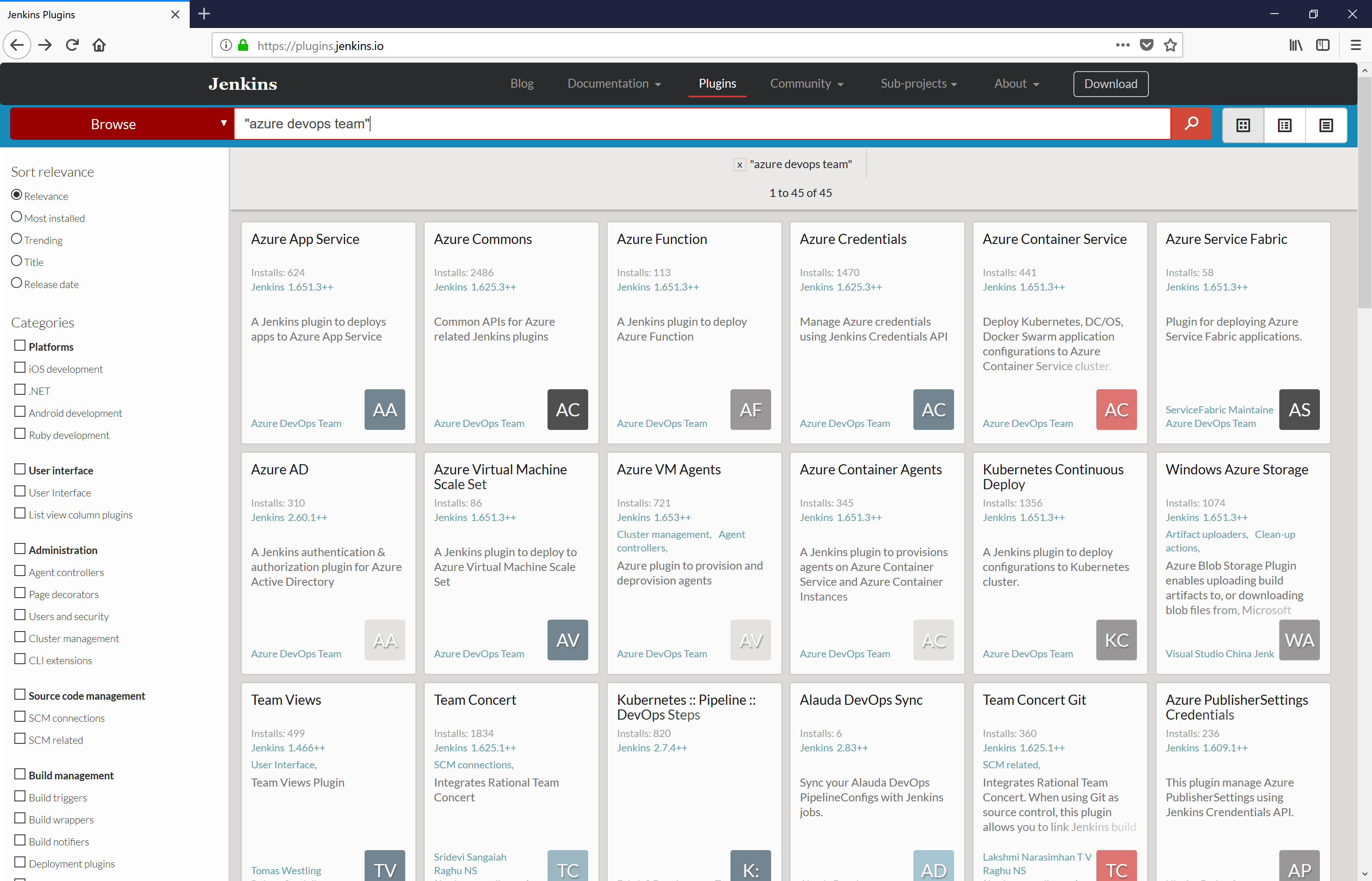View secure connection padlock details
Screen dimensions: 1372x881
[x=243, y=45]
